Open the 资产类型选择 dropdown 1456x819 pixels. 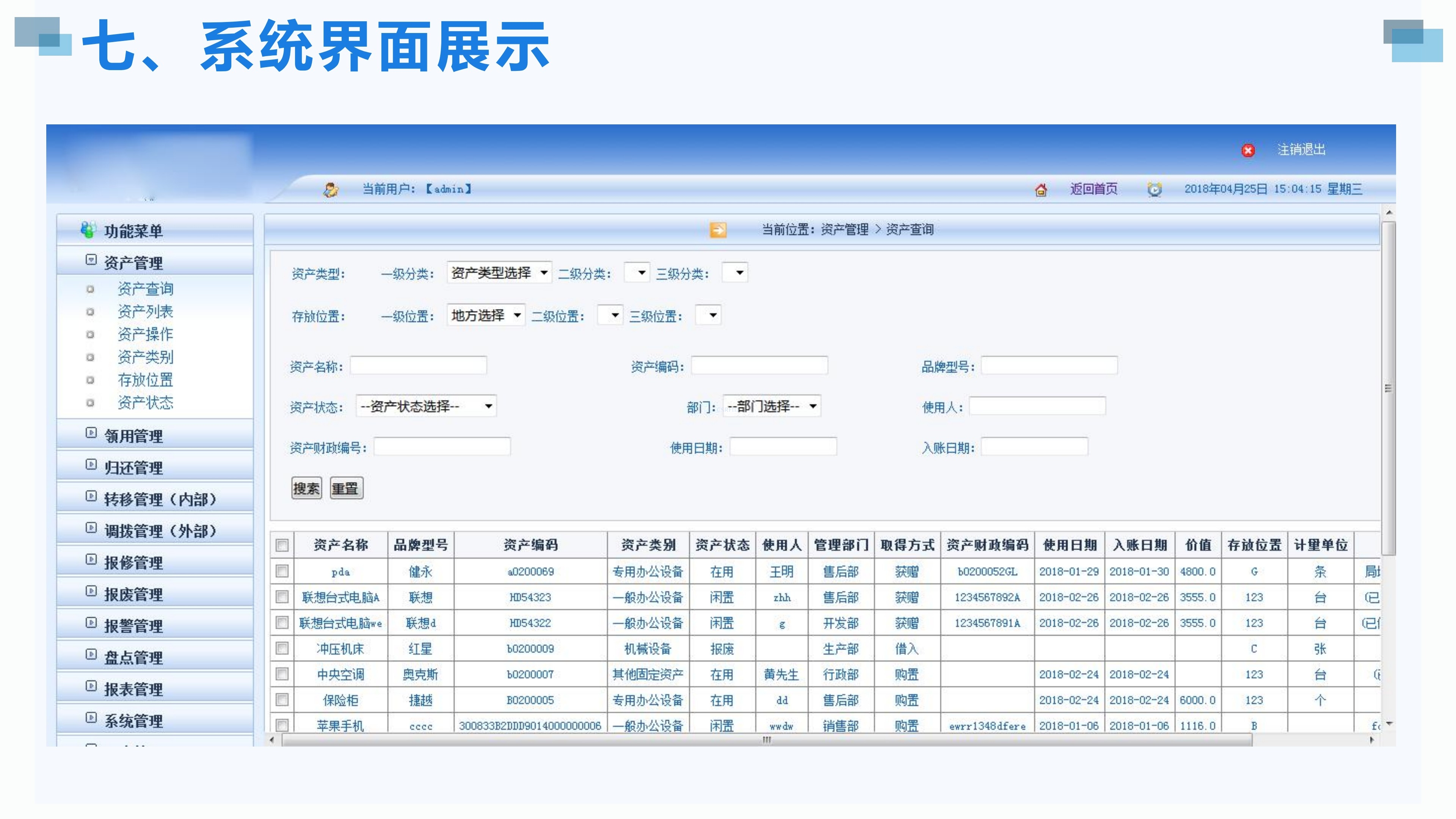pyautogui.click(x=499, y=273)
